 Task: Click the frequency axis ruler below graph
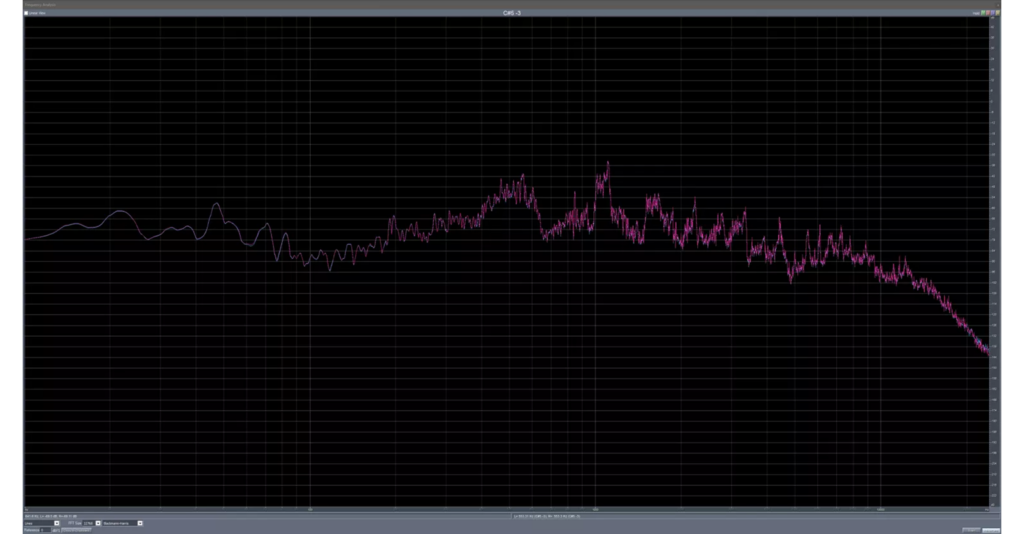(x=500, y=508)
